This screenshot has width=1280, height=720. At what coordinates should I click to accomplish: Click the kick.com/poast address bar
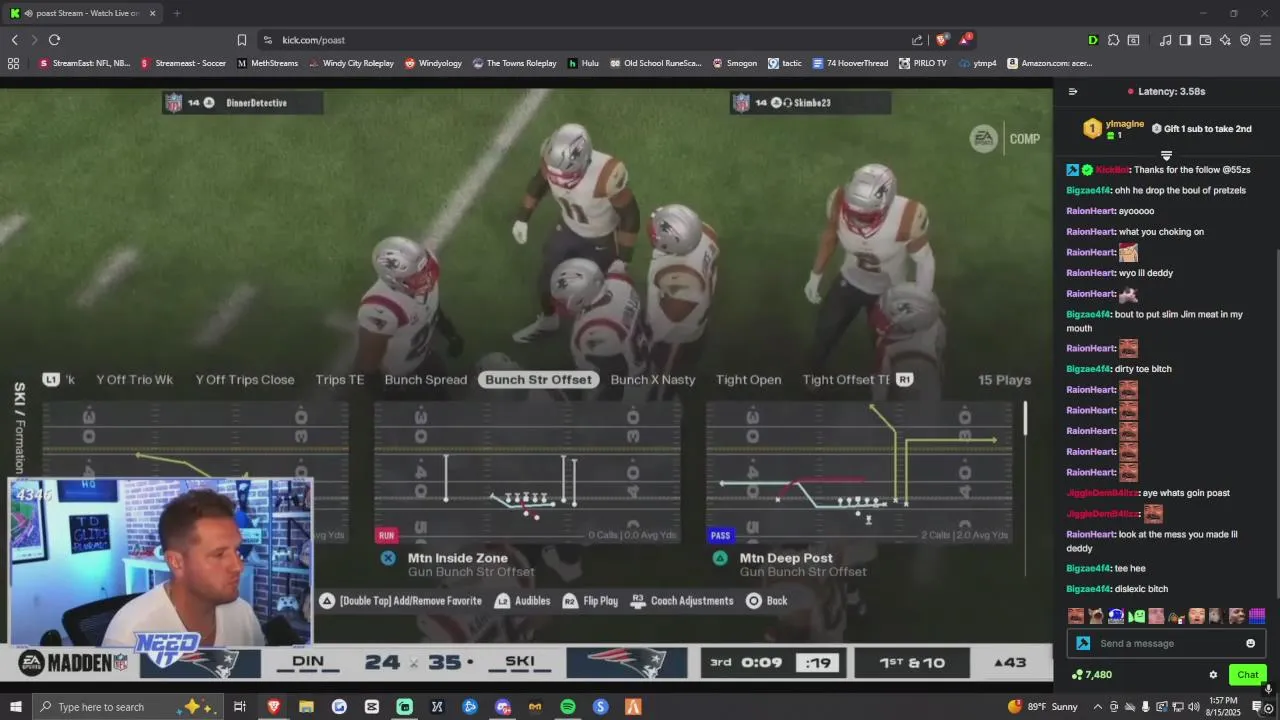pyautogui.click(x=590, y=40)
